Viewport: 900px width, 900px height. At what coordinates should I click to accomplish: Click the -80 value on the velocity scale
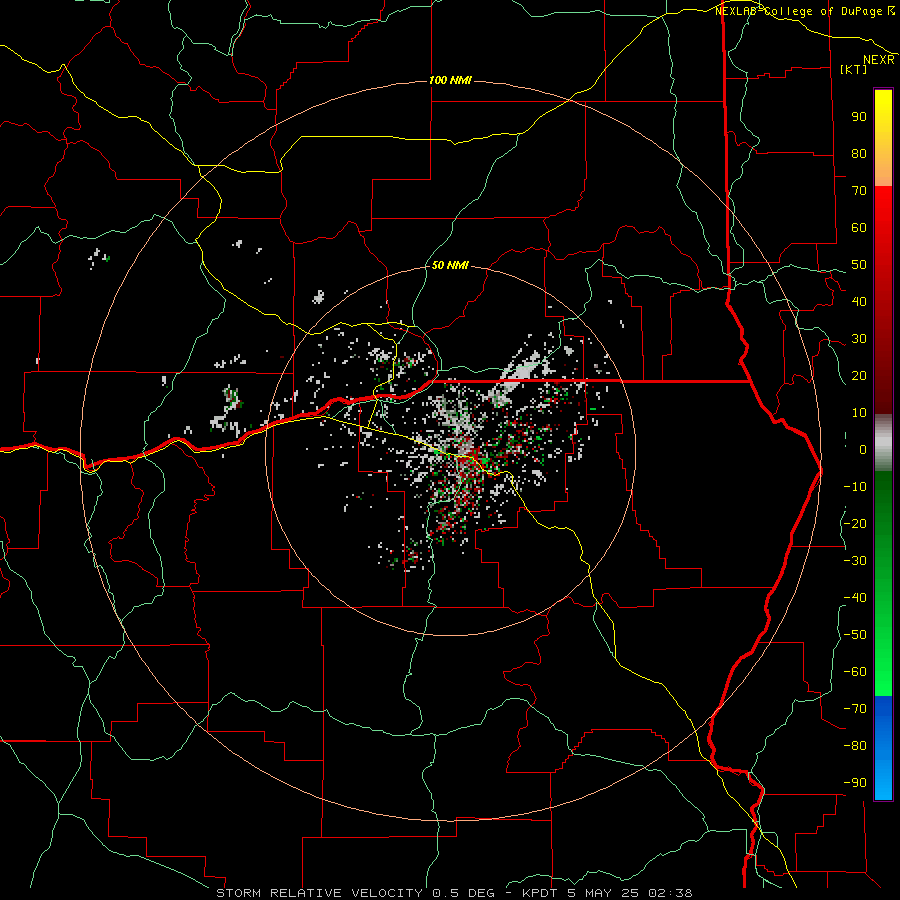pyautogui.click(x=855, y=746)
